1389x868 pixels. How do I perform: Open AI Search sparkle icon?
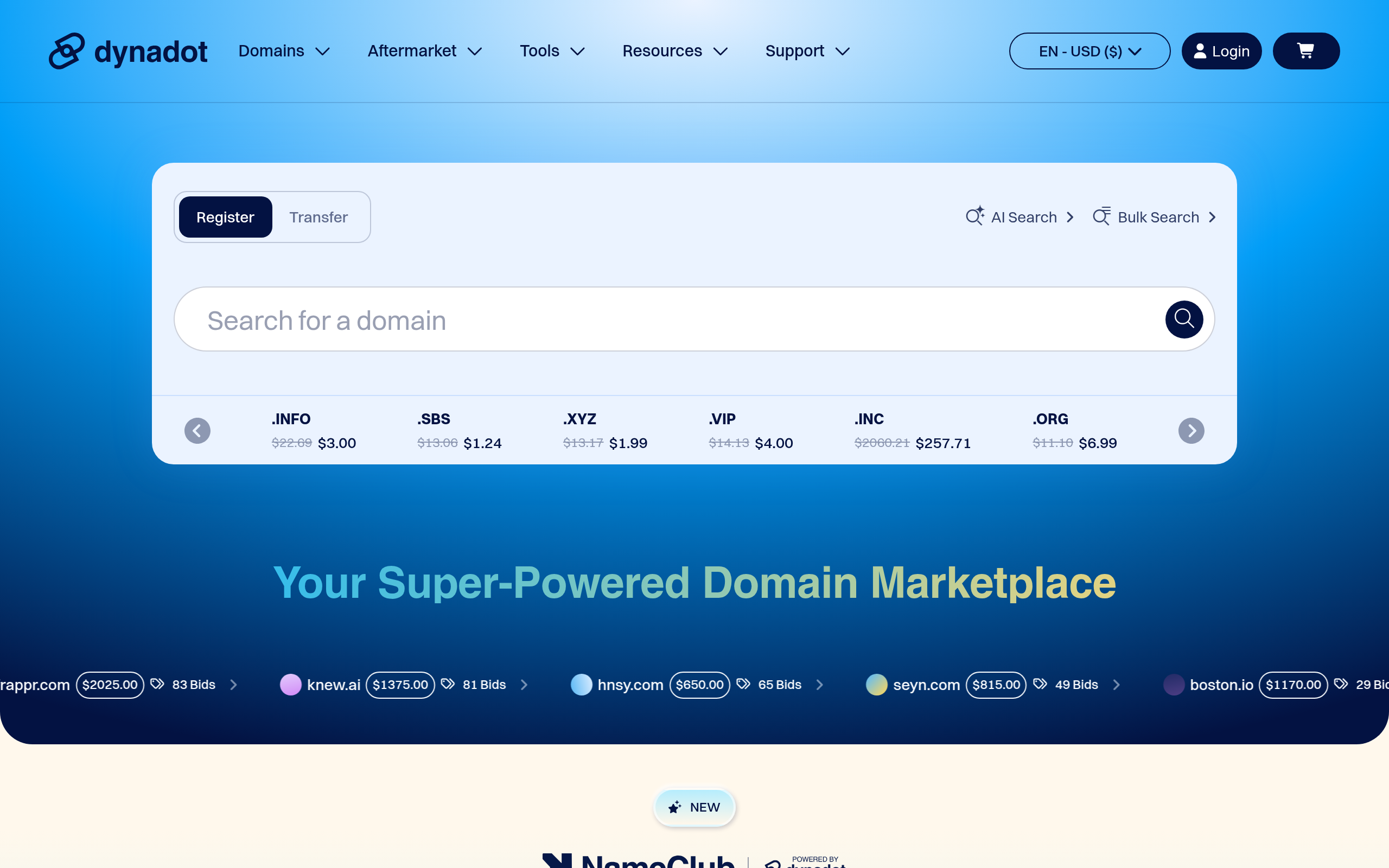(975, 216)
